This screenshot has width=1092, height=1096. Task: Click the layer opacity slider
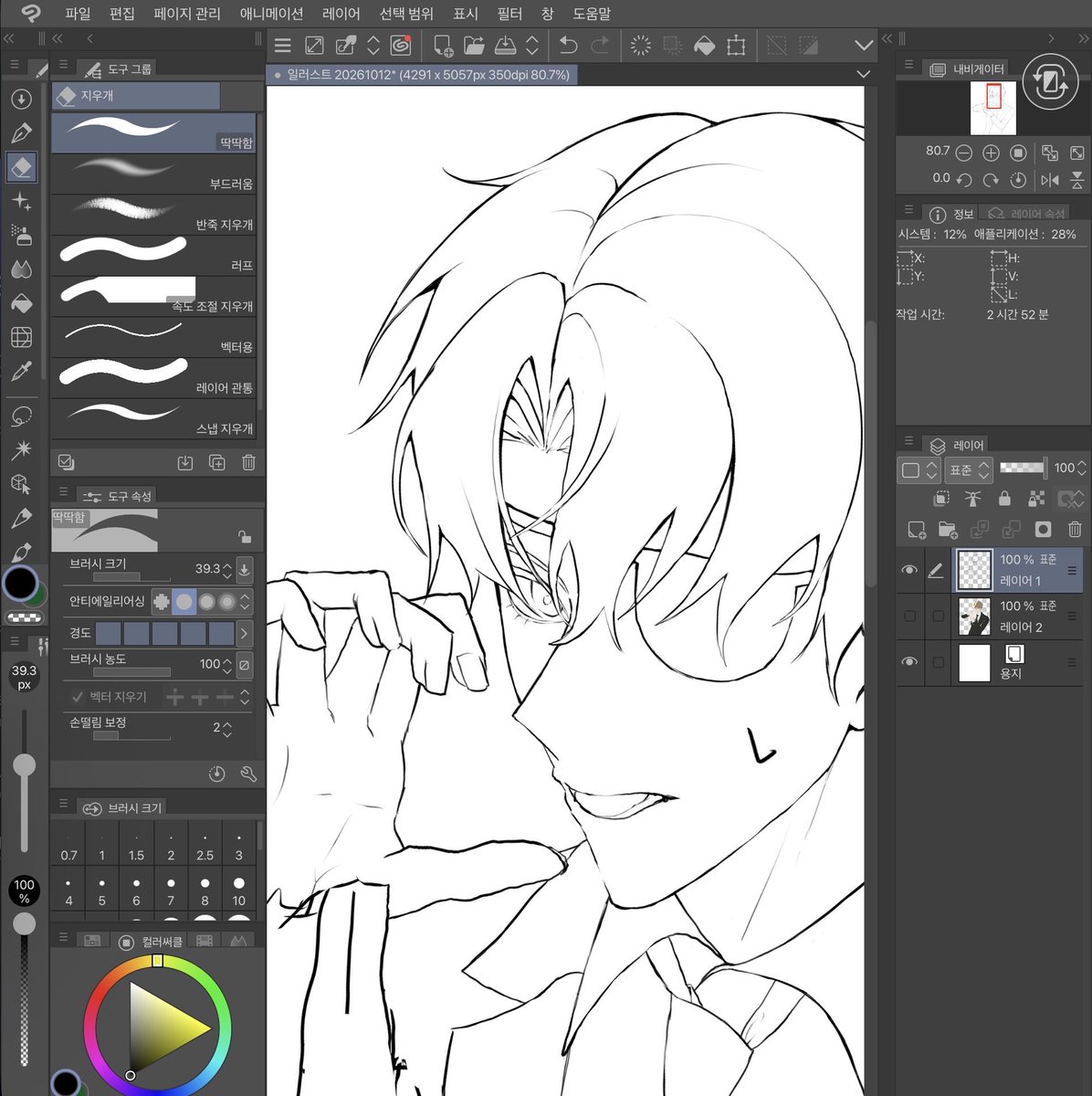[1023, 468]
